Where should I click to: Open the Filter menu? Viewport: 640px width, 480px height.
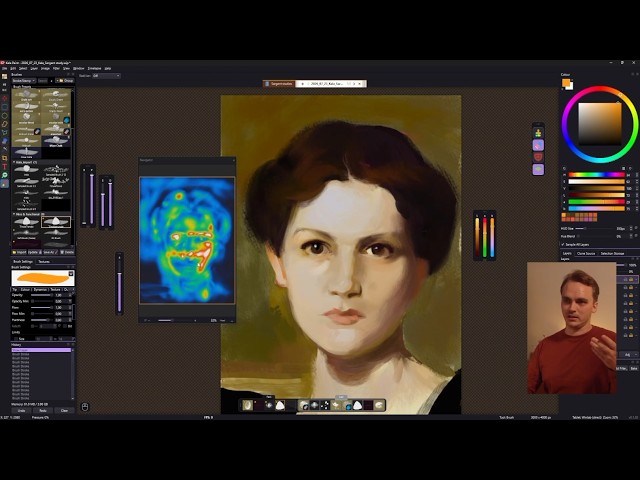point(56,69)
